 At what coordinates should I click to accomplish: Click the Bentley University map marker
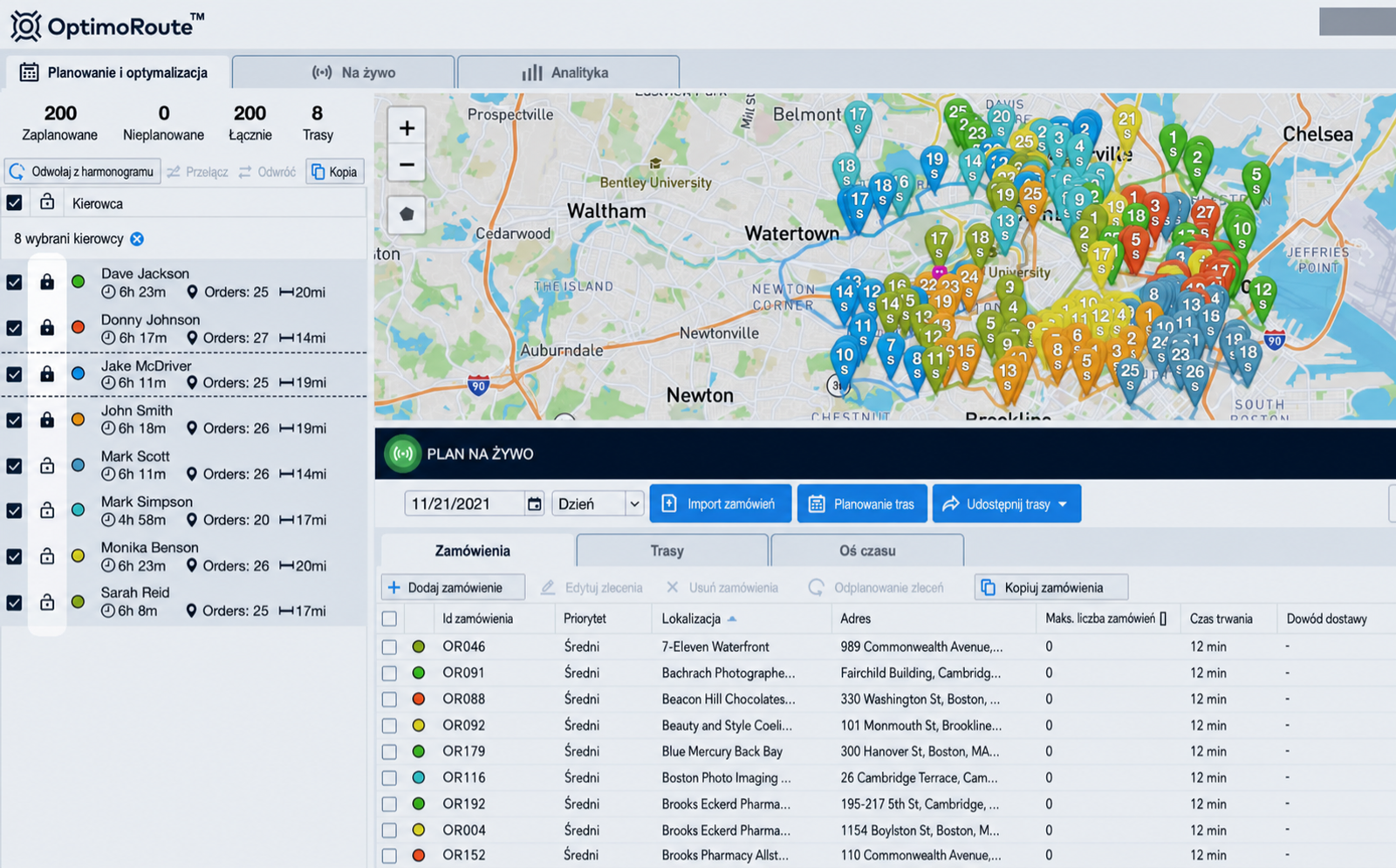(x=655, y=163)
